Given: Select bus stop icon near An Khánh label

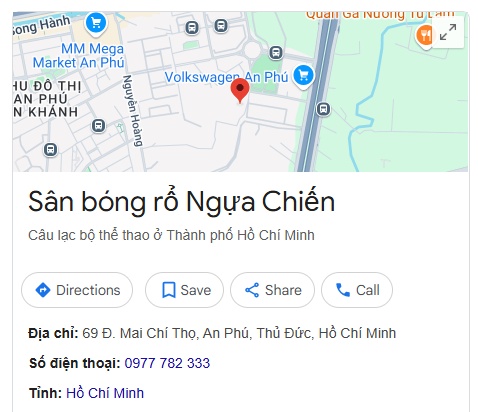Looking at the screenshot, I should (98, 126).
